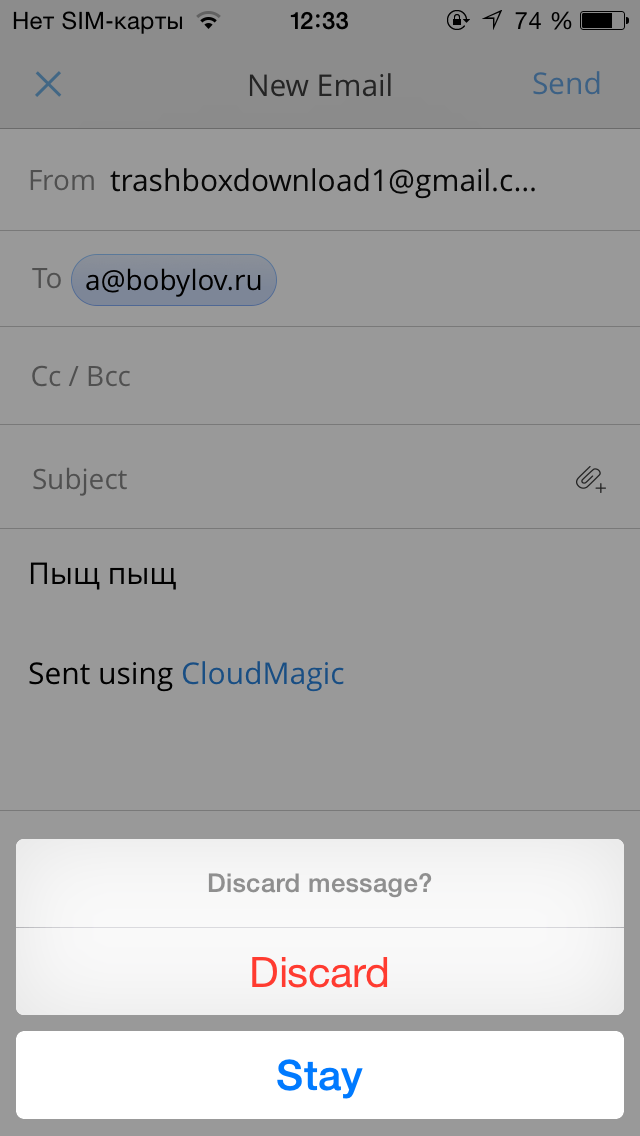
Task: Choose Stay to keep editing
Action: click(x=320, y=1075)
